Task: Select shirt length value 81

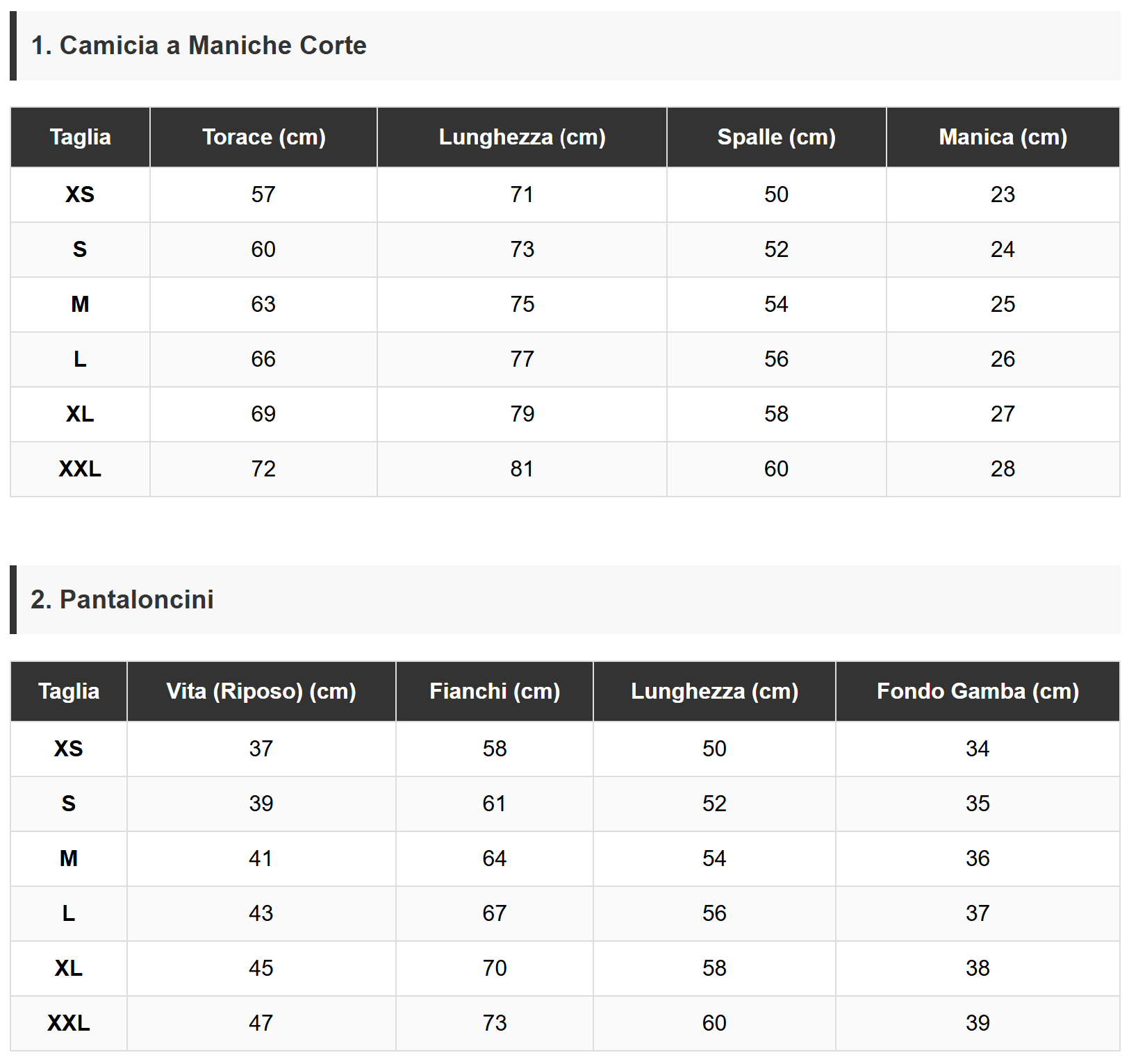Action: point(522,469)
